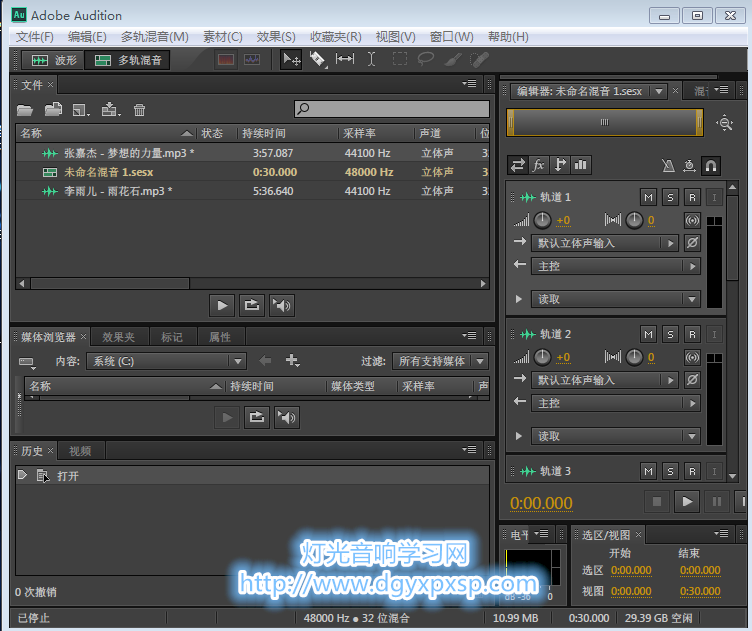
Task: Switch to 波形 waveform view
Action: point(53,60)
